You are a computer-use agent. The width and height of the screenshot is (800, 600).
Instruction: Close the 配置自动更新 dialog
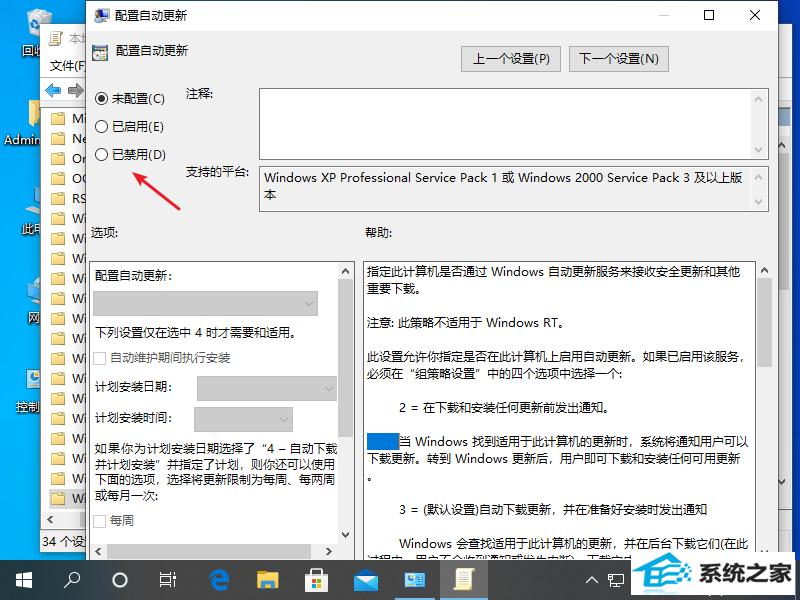(x=755, y=15)
